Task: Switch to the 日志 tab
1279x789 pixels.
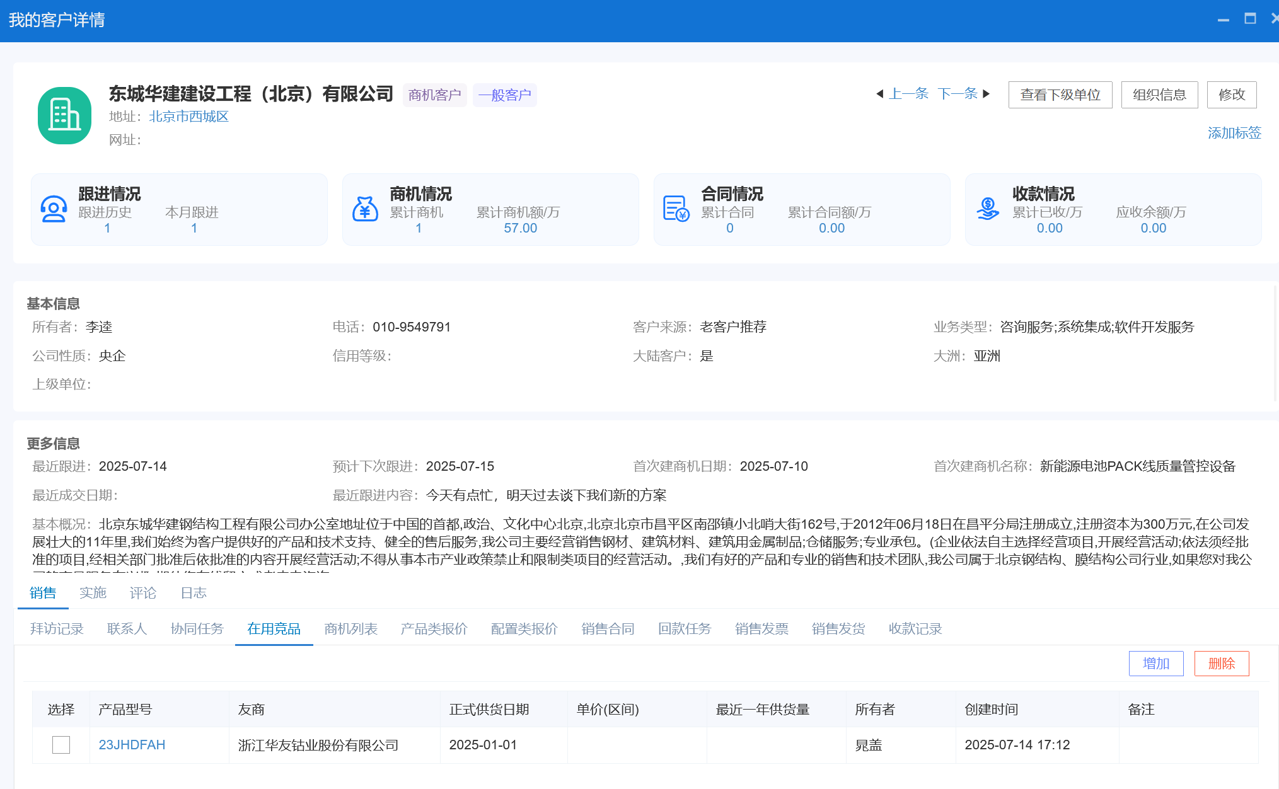Action: click(x=192, y=592)
